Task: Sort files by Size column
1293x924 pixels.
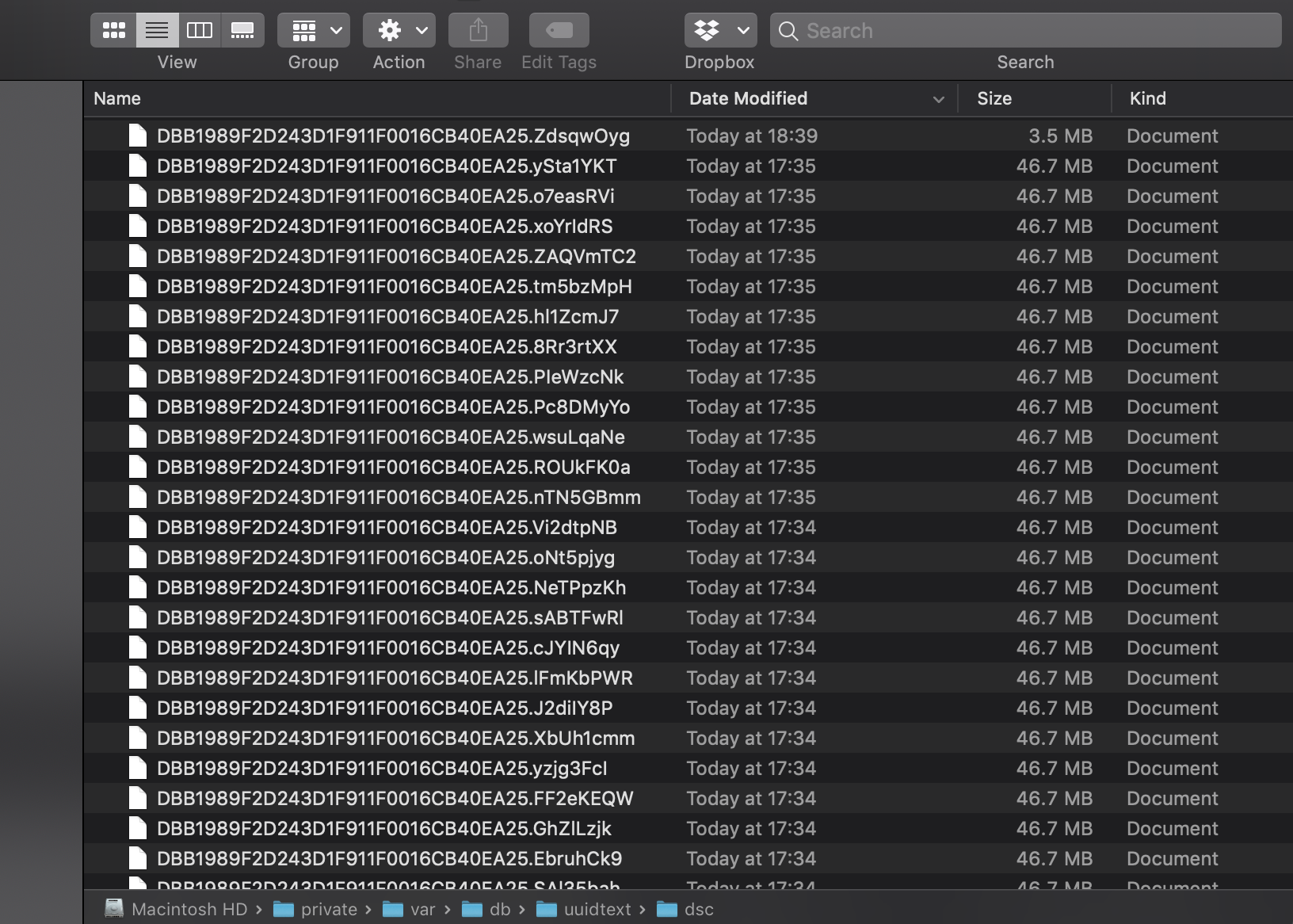Action: 994,98
